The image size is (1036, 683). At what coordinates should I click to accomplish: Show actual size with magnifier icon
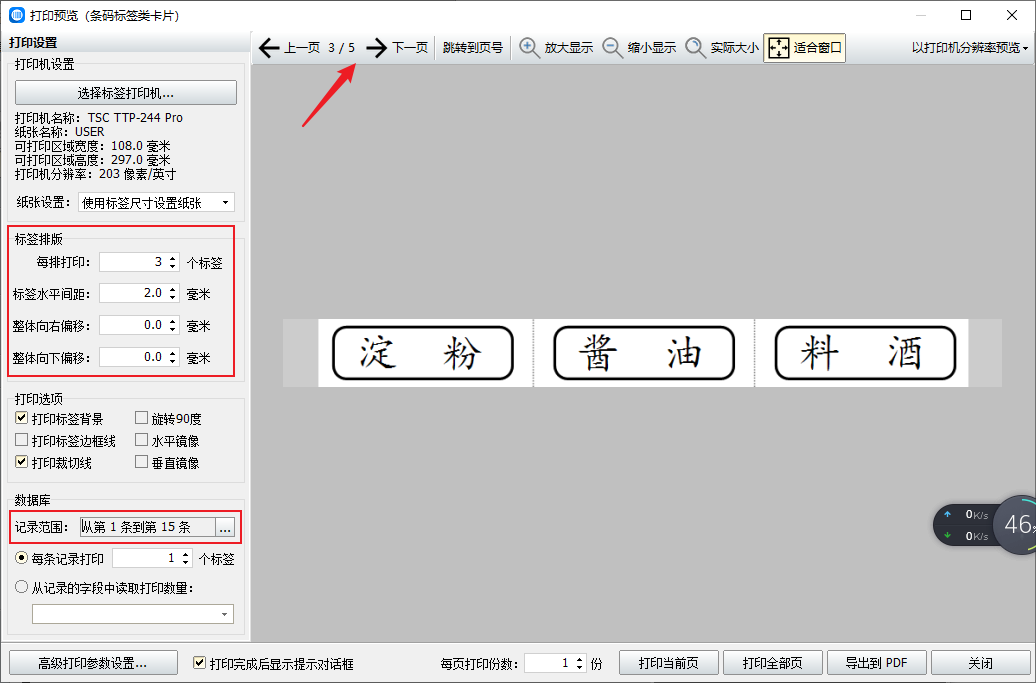coord(696,48)
